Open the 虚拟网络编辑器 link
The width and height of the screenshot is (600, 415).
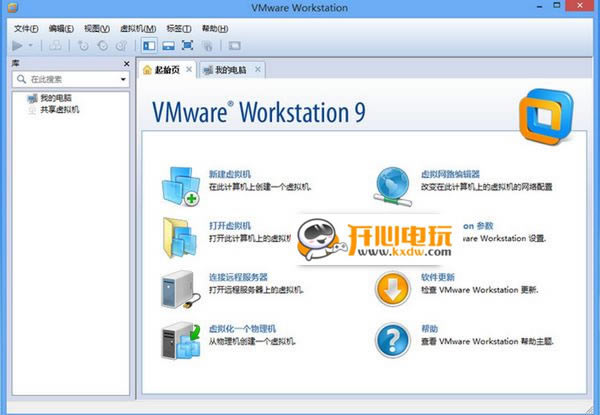coord(450,174)
